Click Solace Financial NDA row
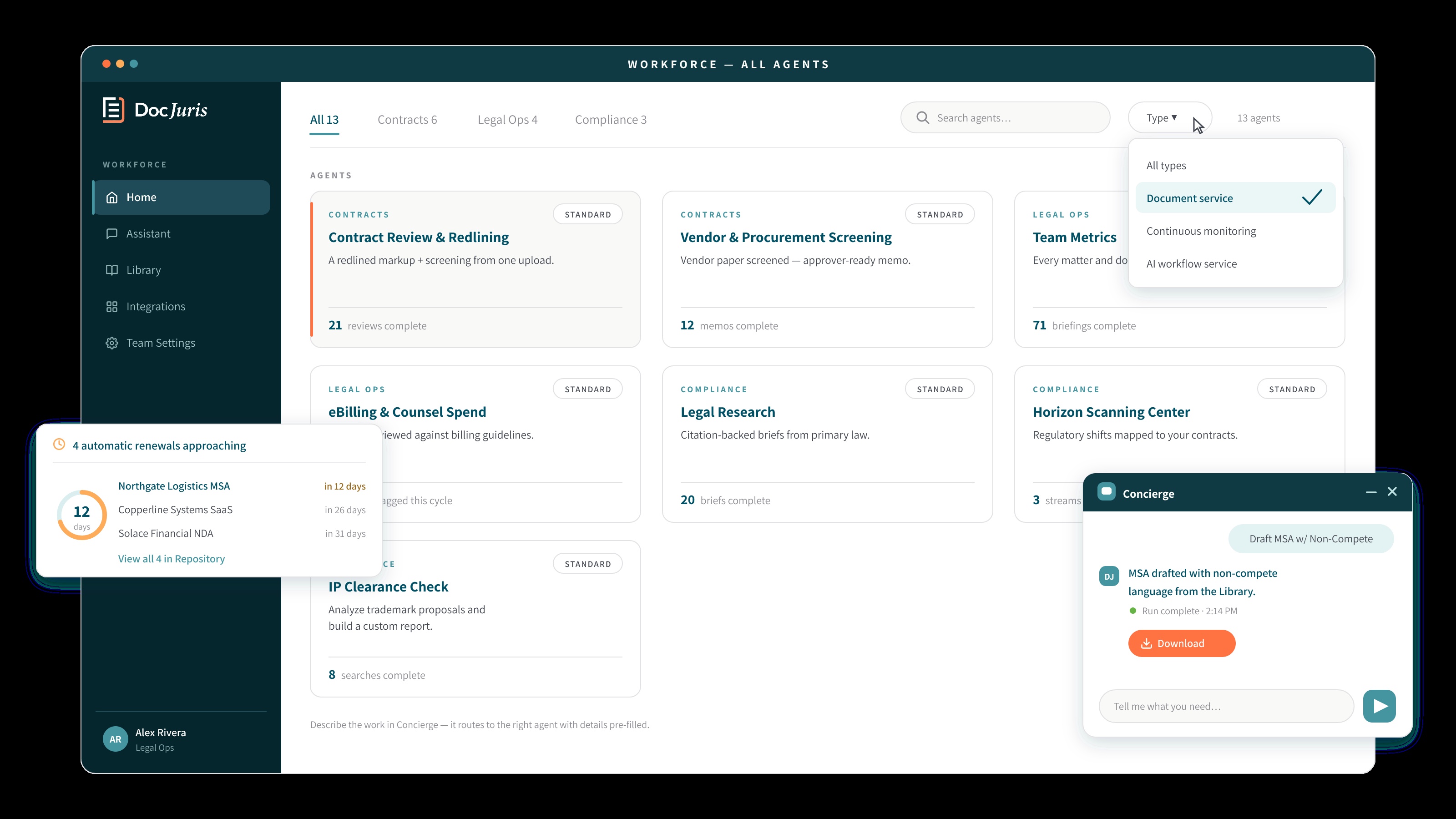 [x=241, y=534]
